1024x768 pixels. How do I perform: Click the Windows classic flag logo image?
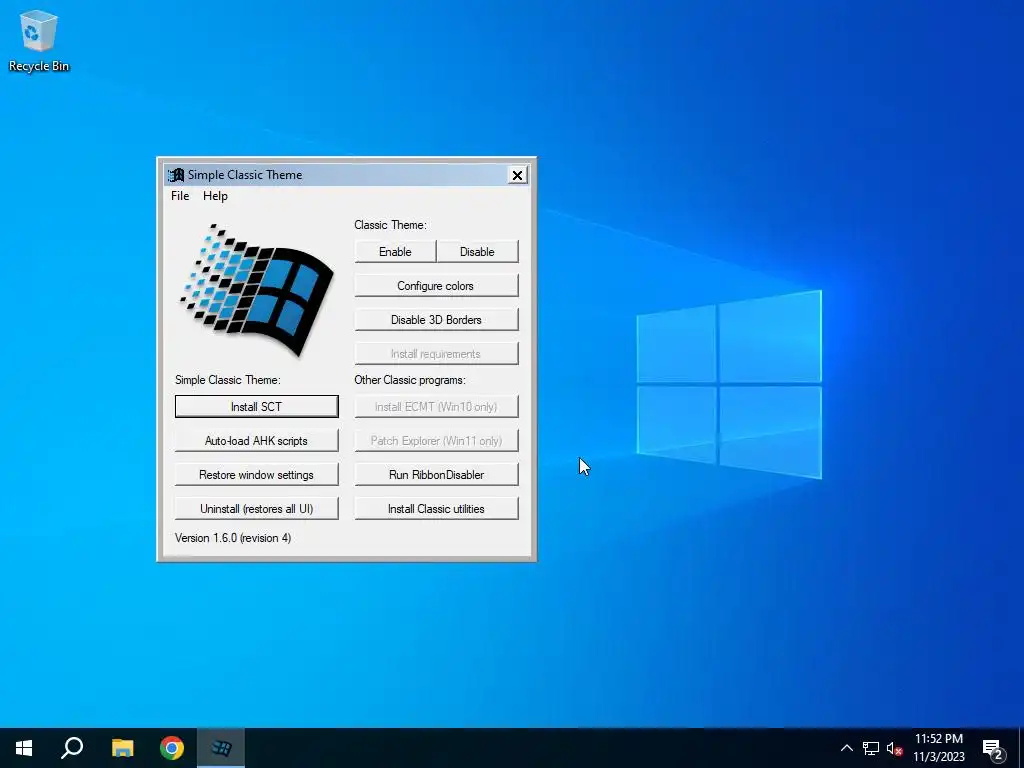257,291
